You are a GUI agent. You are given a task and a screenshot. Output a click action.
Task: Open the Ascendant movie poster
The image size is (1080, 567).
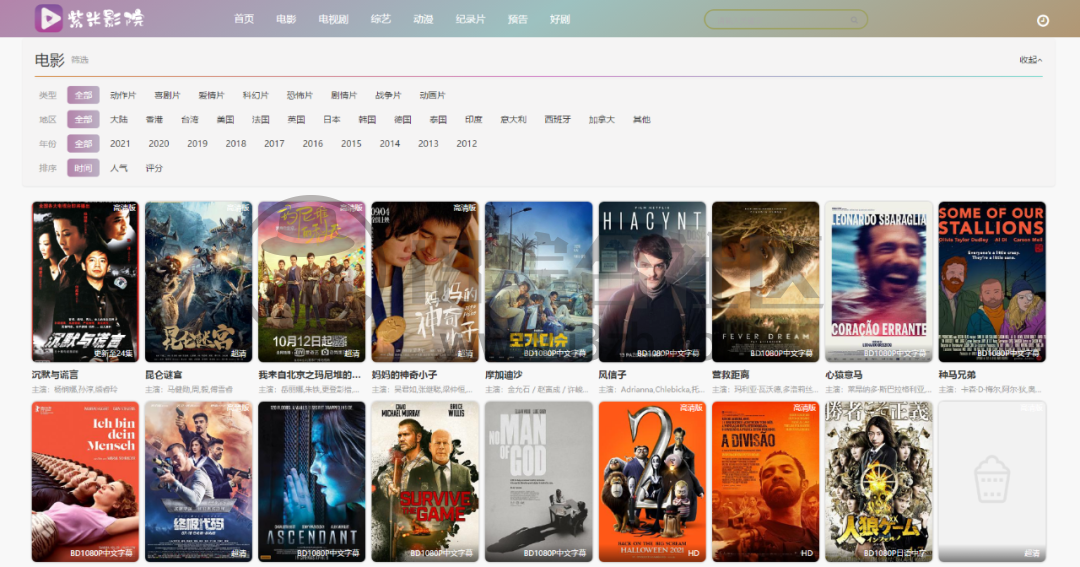312,482
